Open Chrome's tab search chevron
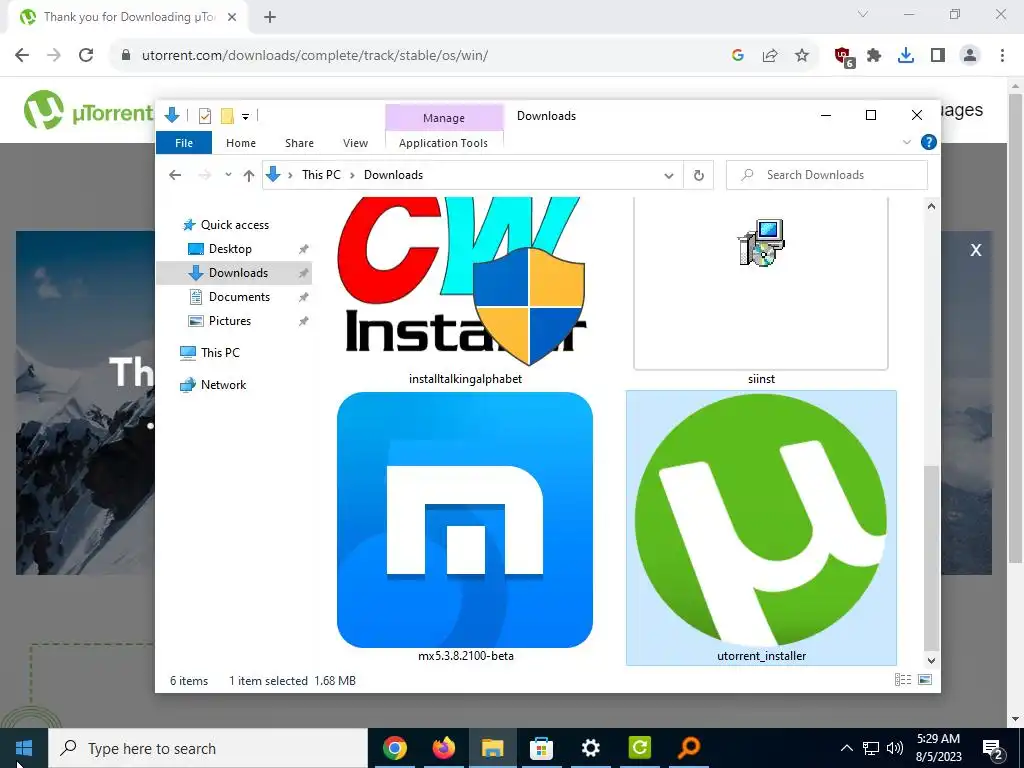Viewport: 1024px width, 768px height. (863, 14)
